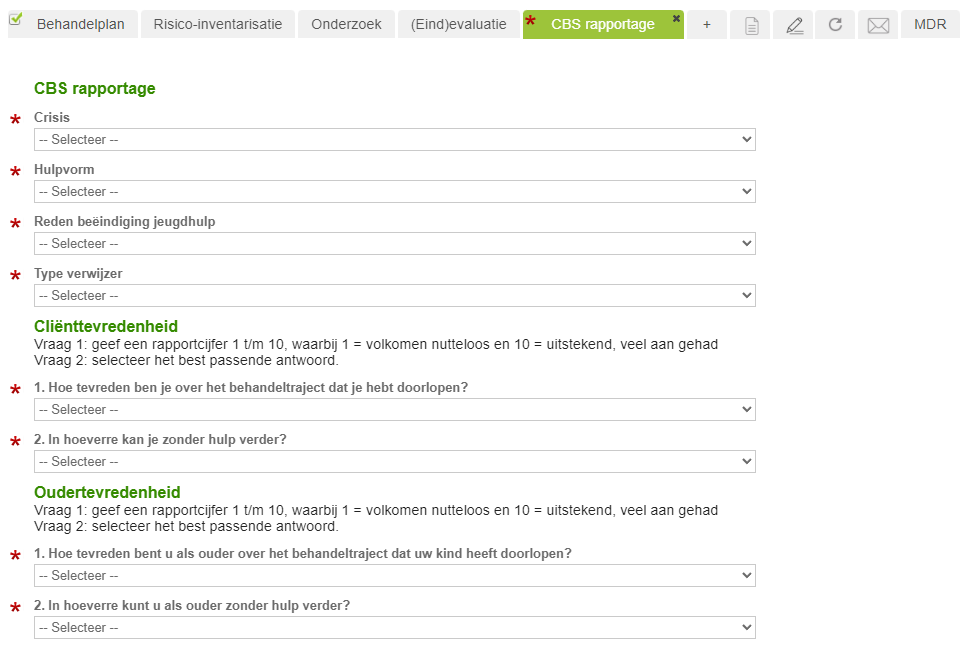Screen dimensions: 966x658
Task: Expand parent satisfaction question 1 dropdown
Action: click(395, 576)
